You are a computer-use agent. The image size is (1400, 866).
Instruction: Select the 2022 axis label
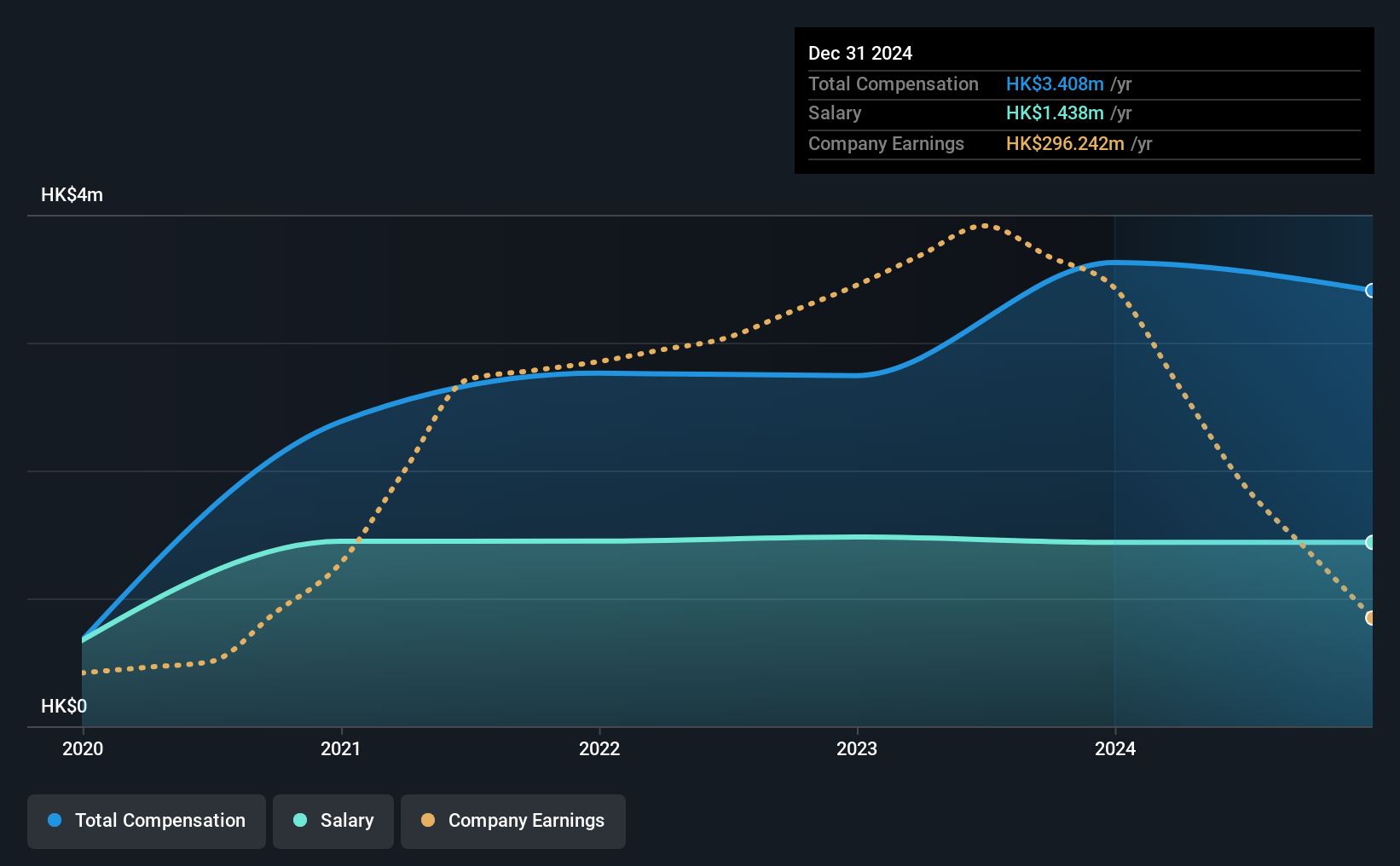coord(599,748)
